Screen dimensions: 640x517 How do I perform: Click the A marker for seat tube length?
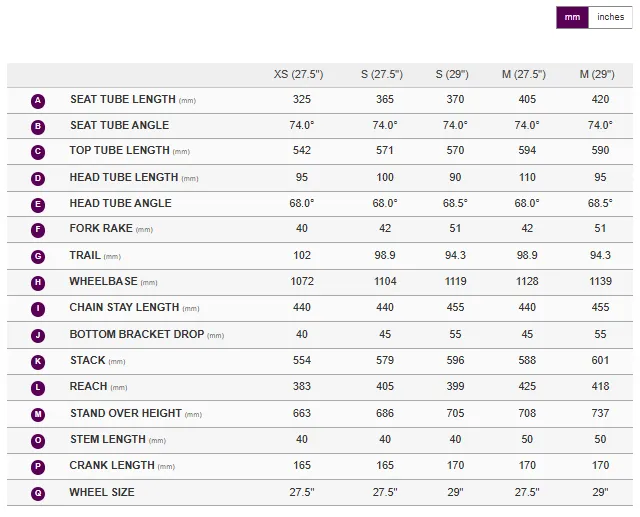click(x=38, y=101)
